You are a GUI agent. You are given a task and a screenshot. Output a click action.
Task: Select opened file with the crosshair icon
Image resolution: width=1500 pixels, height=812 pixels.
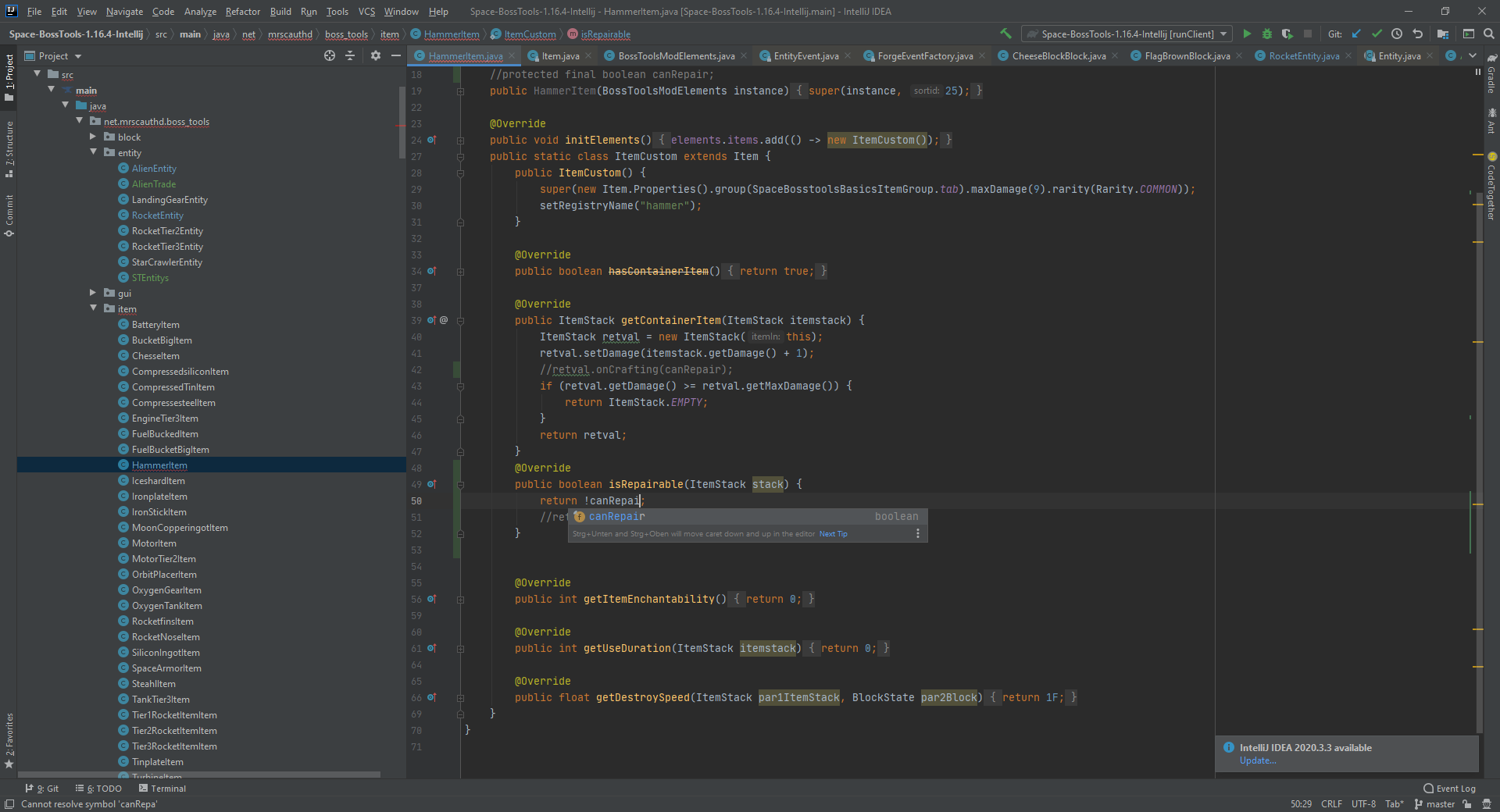pos(329,55)
